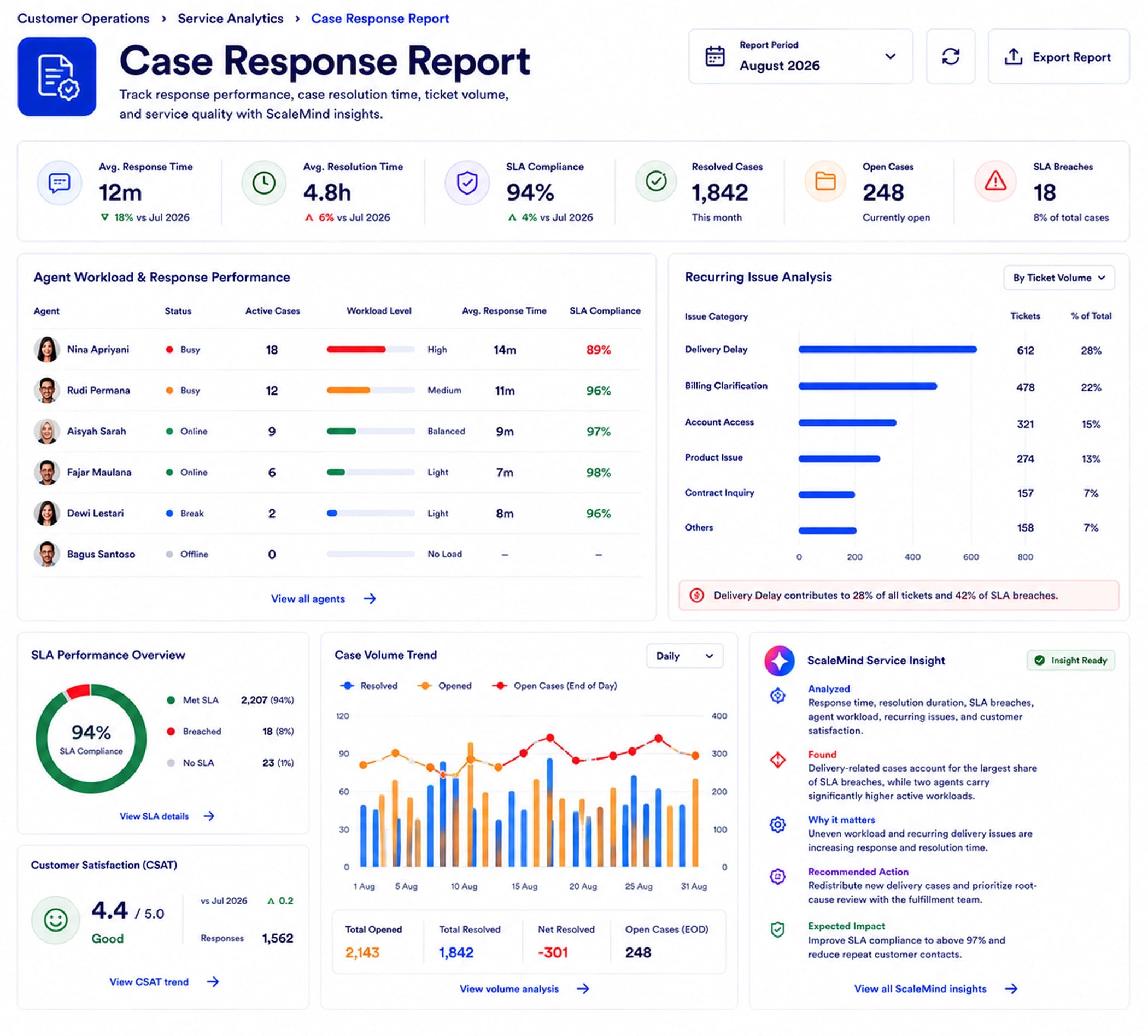
Task: Click the Expected Impact shield icon
Action: (x=778, y=929)
